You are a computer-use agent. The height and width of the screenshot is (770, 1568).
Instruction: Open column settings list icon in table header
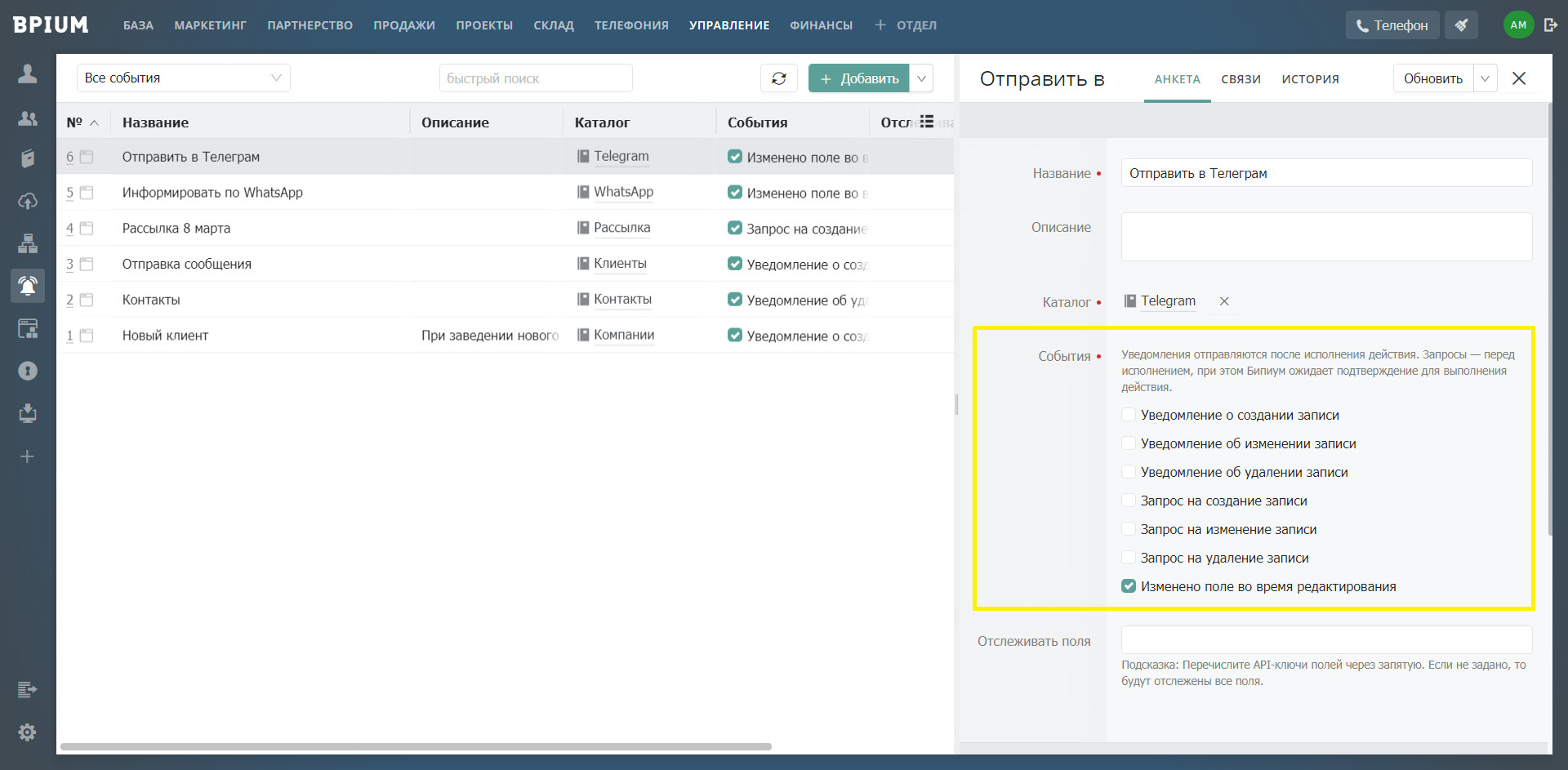pos(926,122)
